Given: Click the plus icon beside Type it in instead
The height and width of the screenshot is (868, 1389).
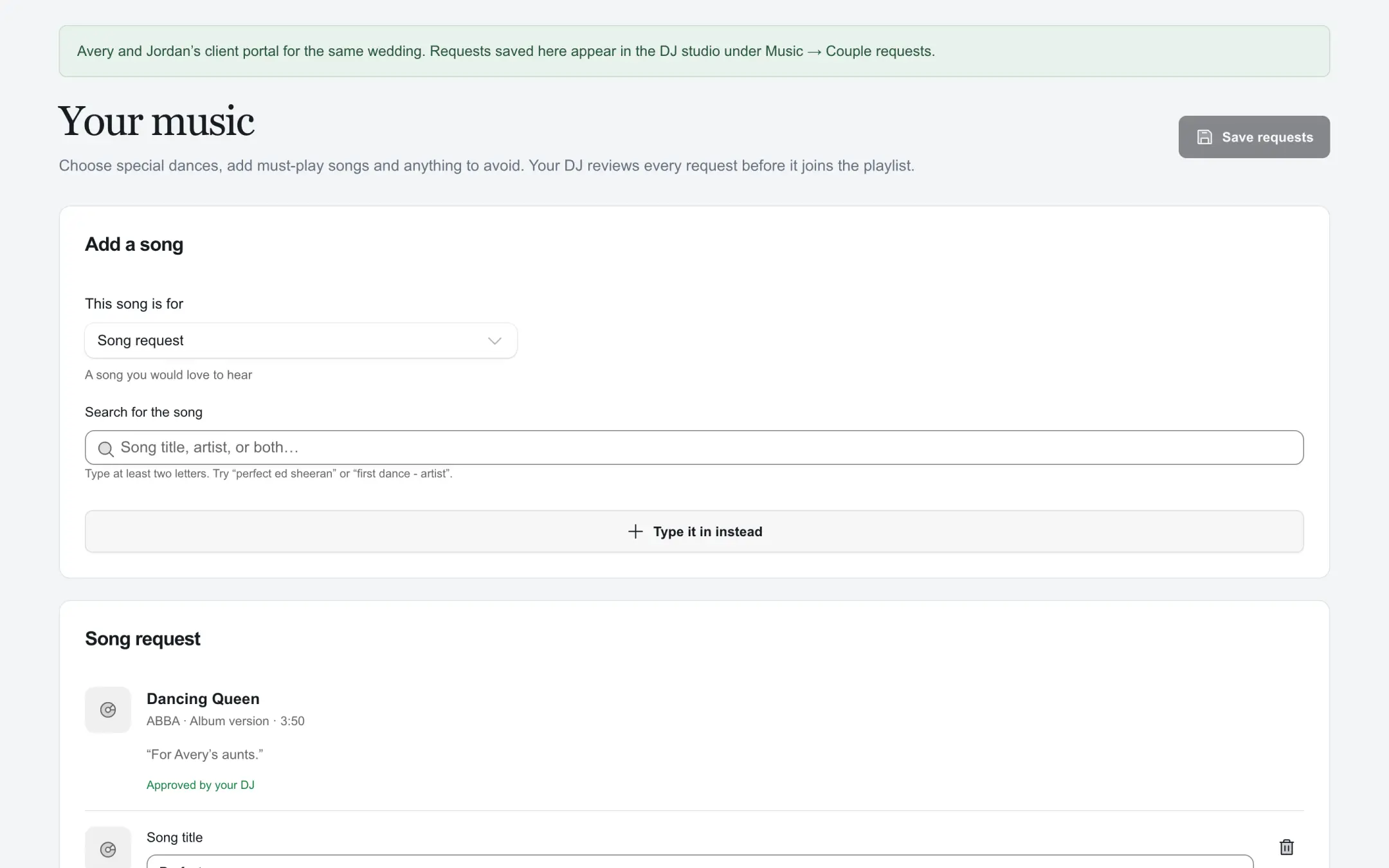Looking at the screenshot, I should click(x=635, y=532).
